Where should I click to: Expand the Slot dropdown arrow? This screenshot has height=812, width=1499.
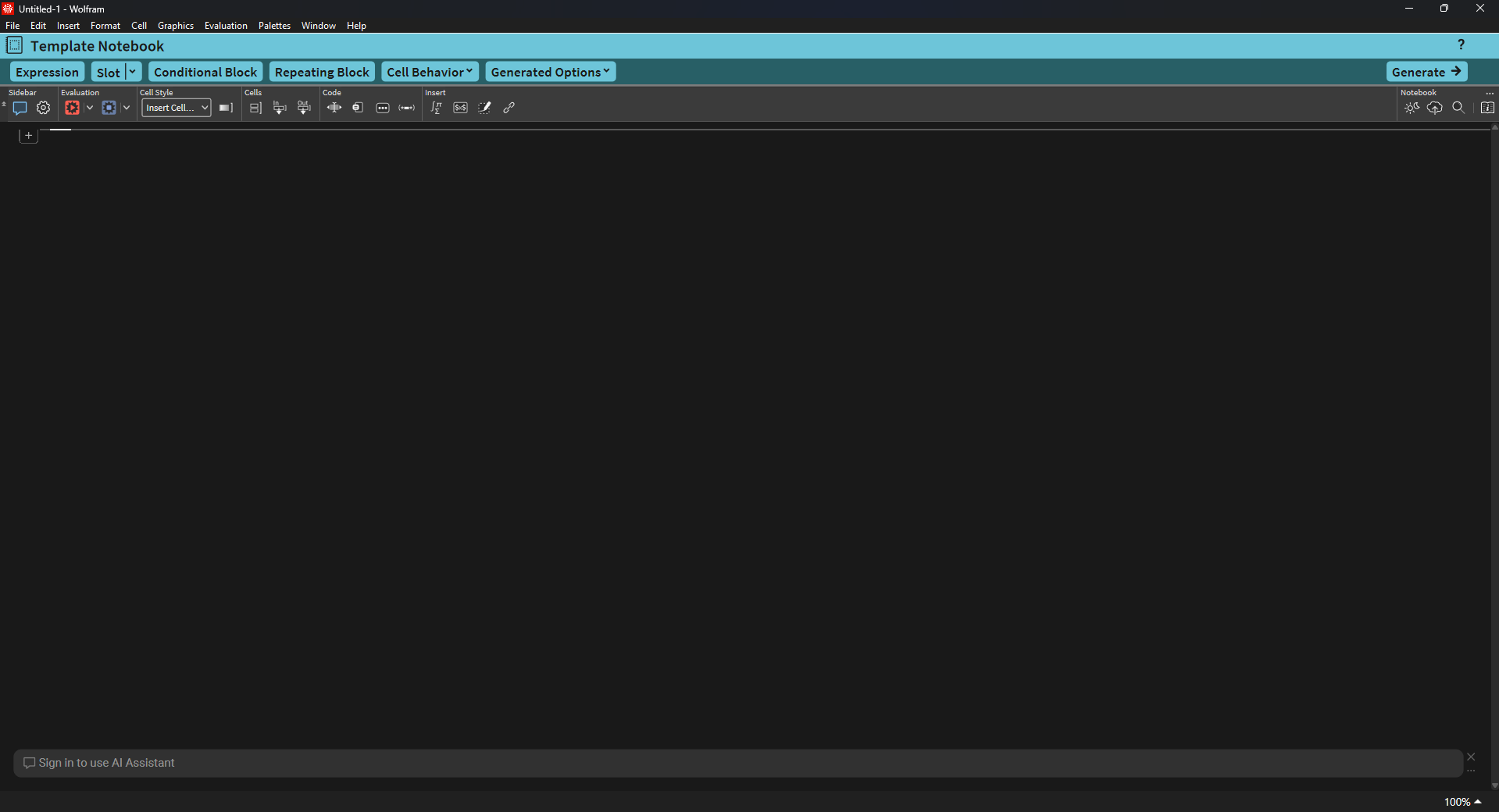[133, 72]
